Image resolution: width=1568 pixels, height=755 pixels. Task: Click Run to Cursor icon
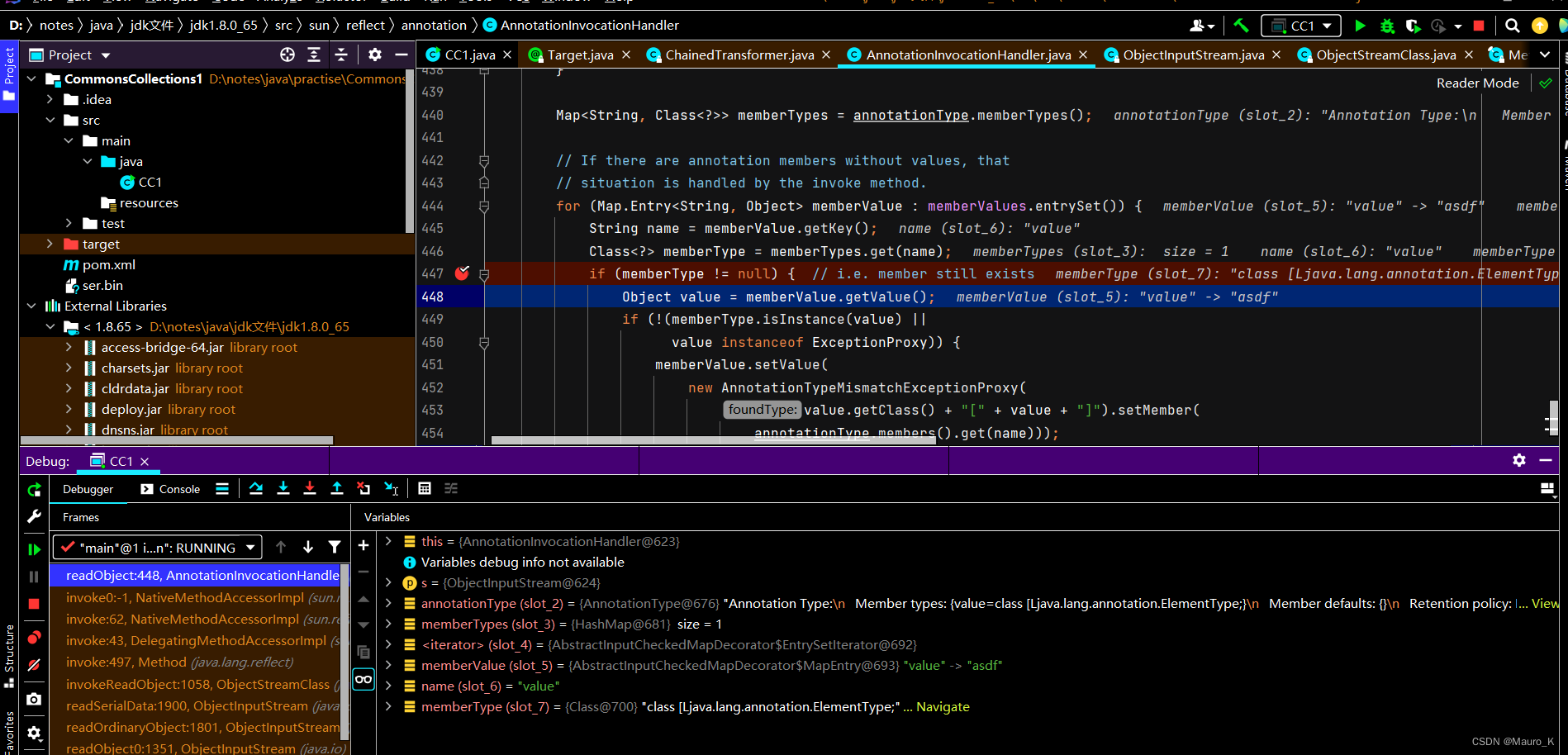pos(392,489)
